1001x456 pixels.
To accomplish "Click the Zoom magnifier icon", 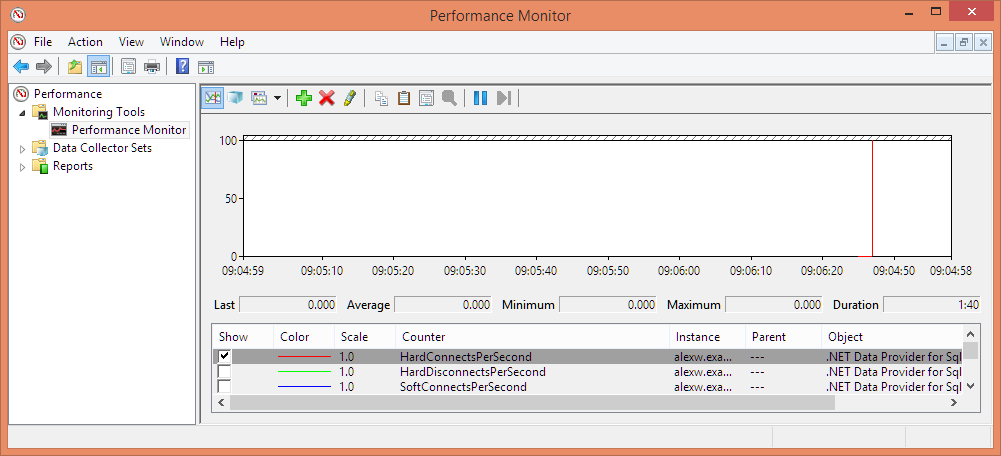I will tap(449, 98).
